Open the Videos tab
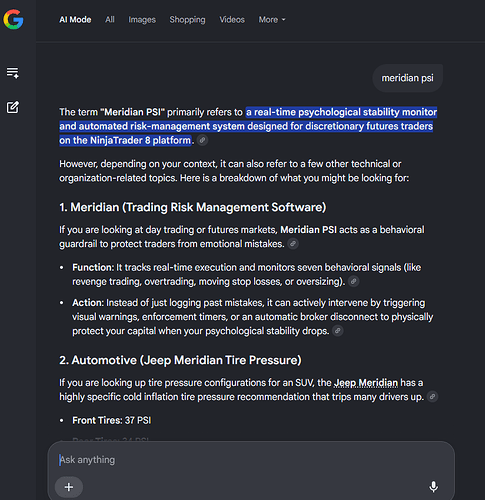485x500 pixels. coord(232,20)
